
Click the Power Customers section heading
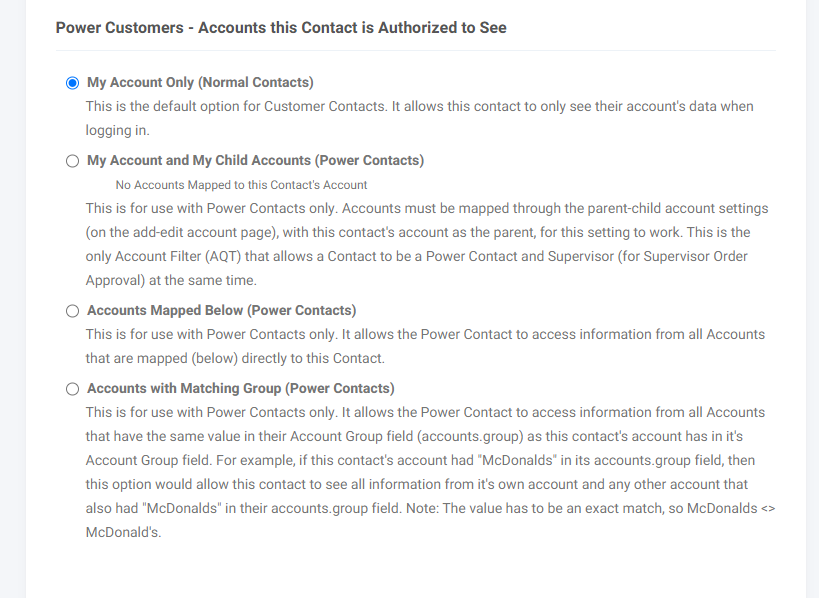pyautogui.click(x=281, y=27)
